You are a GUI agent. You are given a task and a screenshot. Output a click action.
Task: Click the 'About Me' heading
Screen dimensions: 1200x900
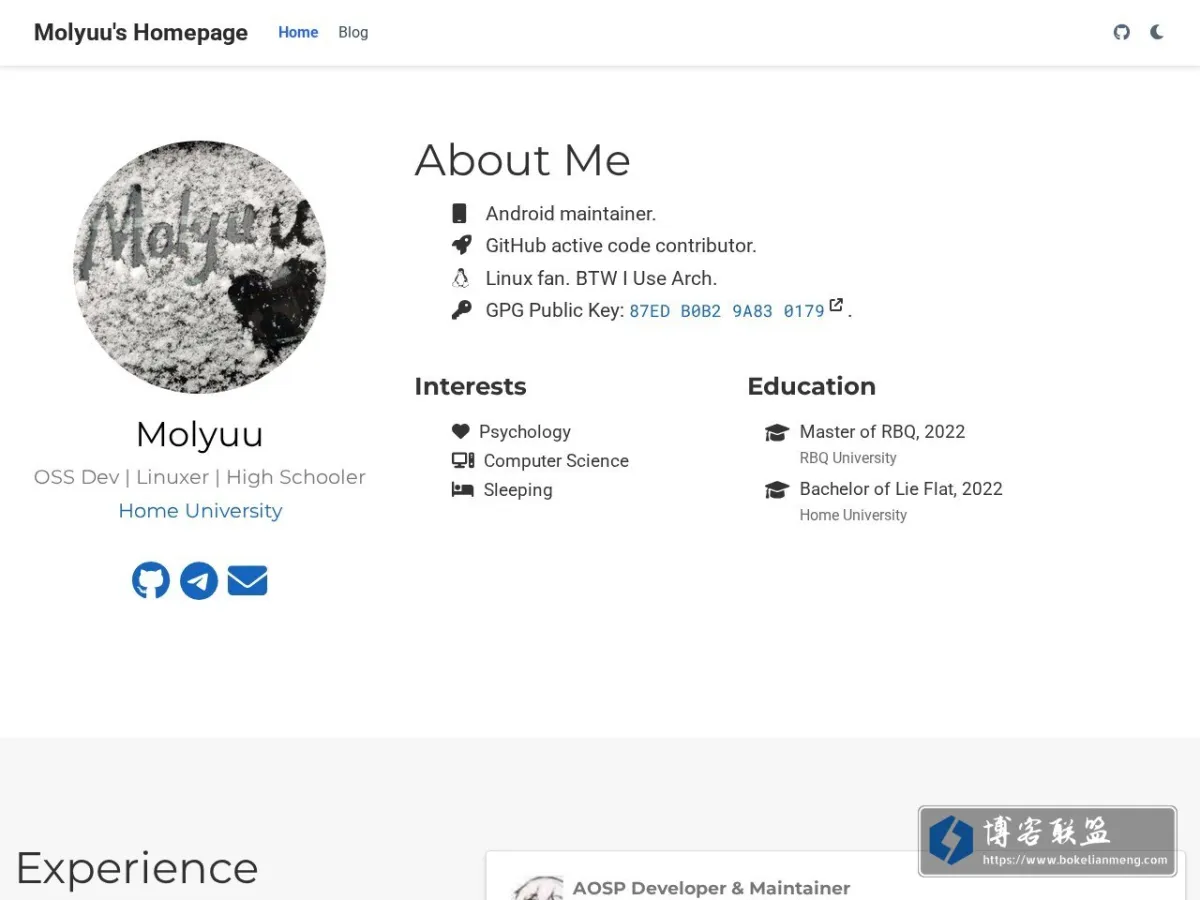click(523, 160)
